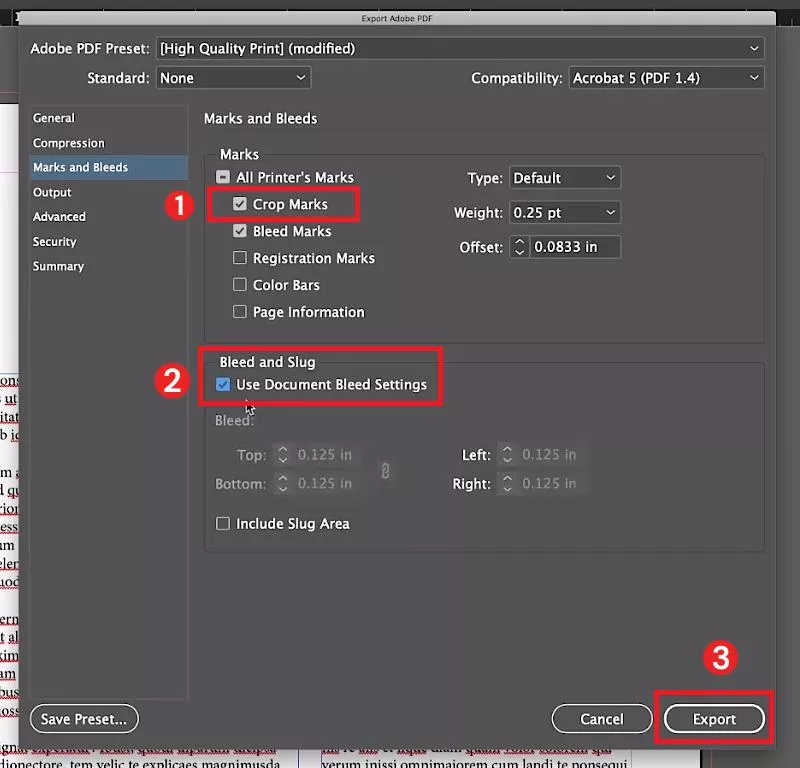The height and width of the screenshot is (768, 800).
Task: Click the Export button
Action: pyautogui.click(x=714, y=718)
